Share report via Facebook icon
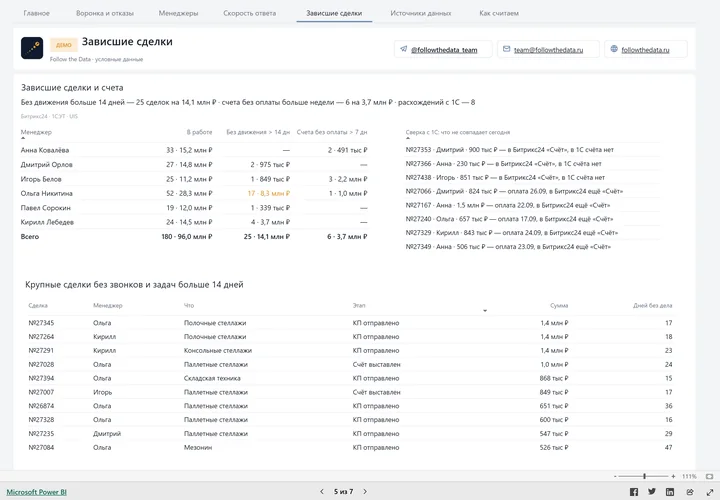 tap(634, 492)
